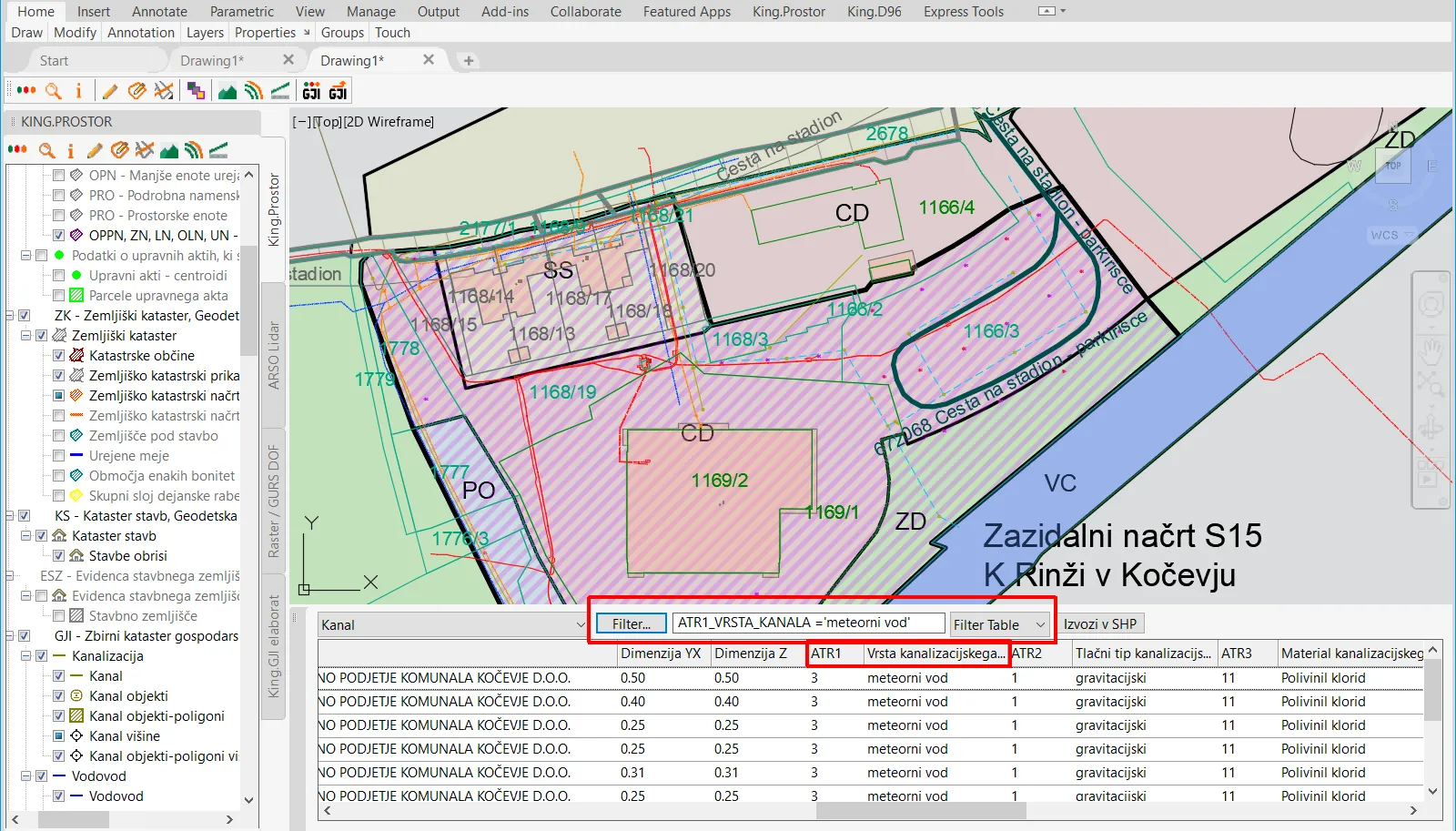
Task: Click the filter expression text field
Action: click(808, 623)
